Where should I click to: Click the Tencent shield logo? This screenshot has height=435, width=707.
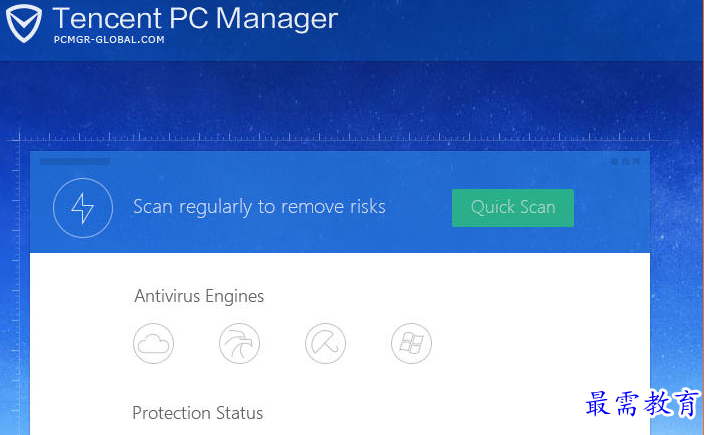[23, 23]
